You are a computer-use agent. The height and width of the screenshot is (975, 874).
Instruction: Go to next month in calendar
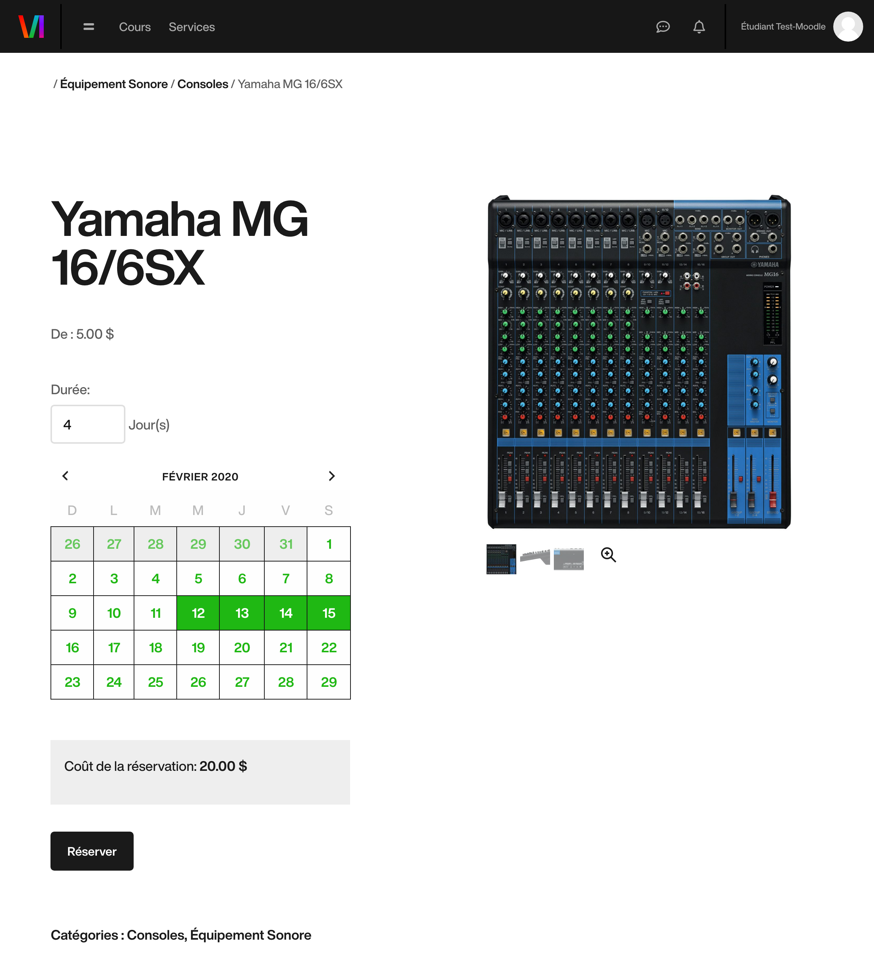pyautogui.click(x=331, y=476)
